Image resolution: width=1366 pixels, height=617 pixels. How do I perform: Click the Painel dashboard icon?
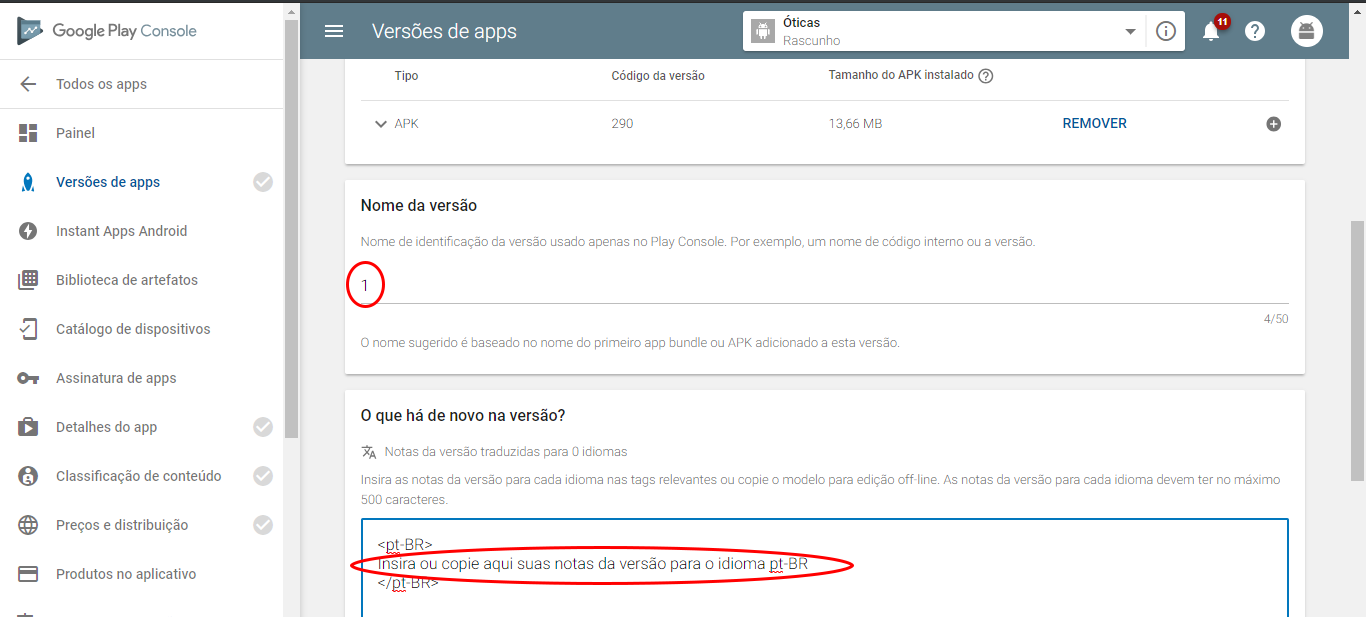[28, 133]
